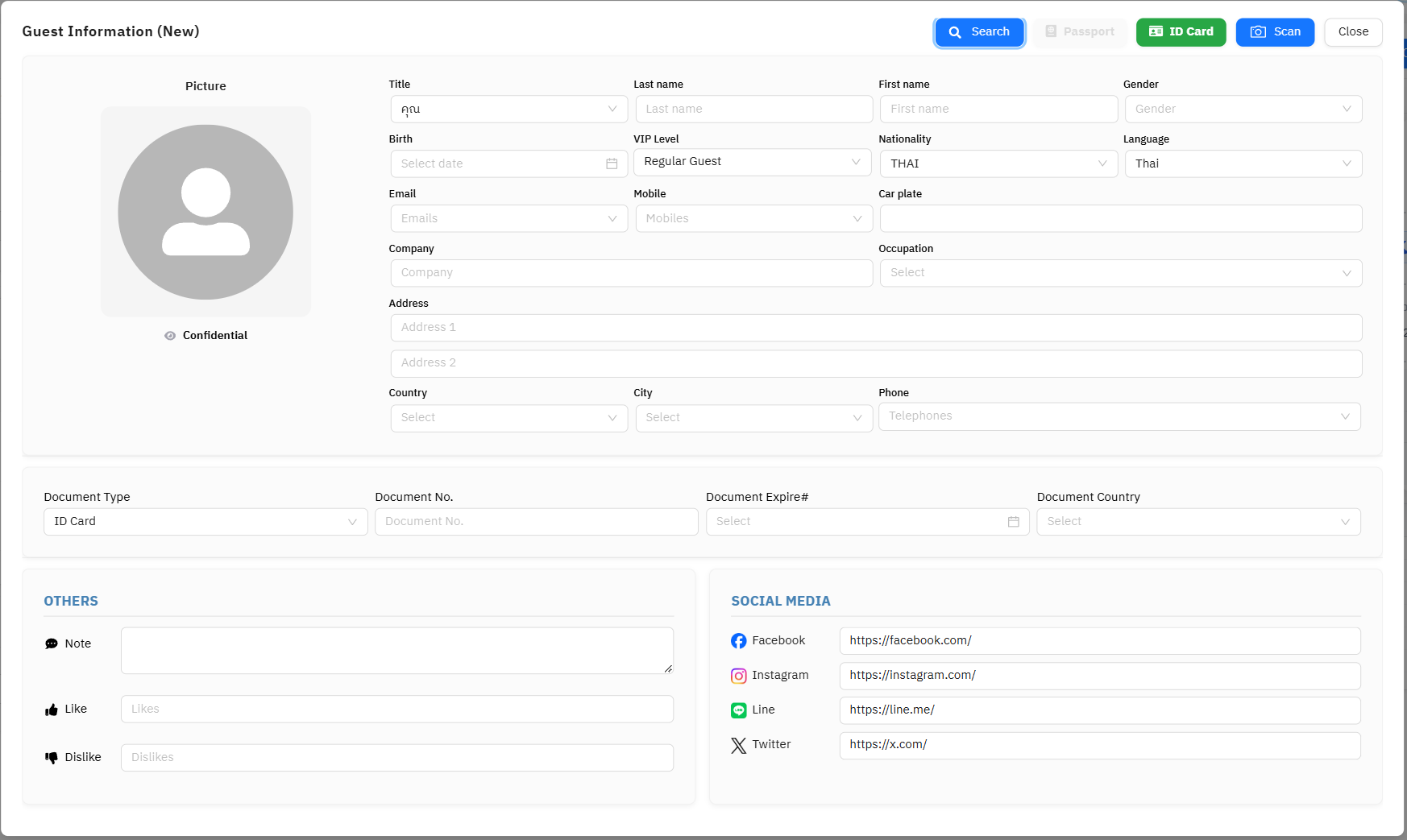Open the Gender dropdown
Screen dimensions: 1407x840
click(1243, 110)
